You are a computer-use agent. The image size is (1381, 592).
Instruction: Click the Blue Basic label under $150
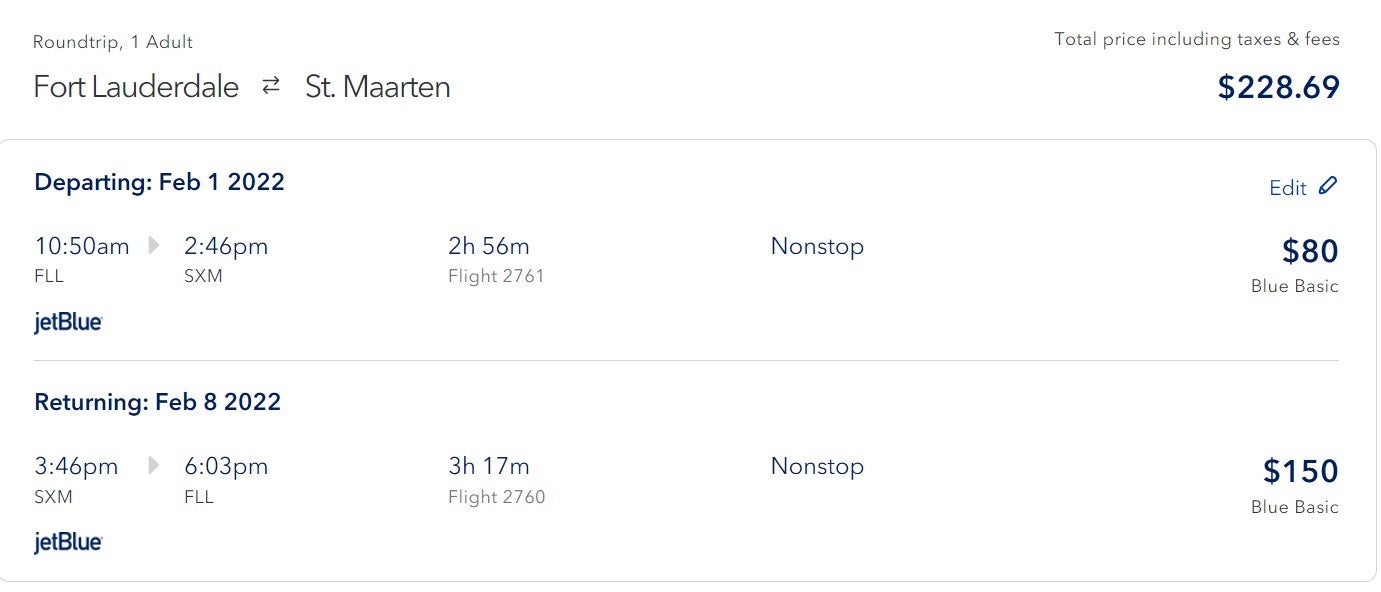tap(1294, 507)
